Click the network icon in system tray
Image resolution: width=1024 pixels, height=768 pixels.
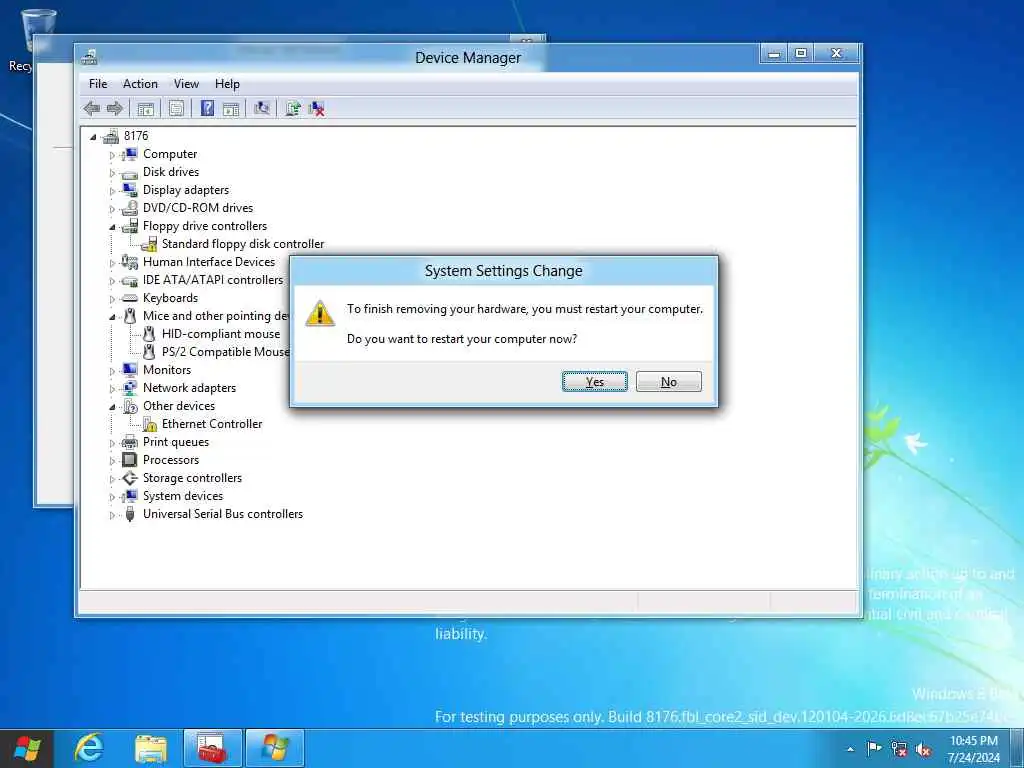point(899,750)
